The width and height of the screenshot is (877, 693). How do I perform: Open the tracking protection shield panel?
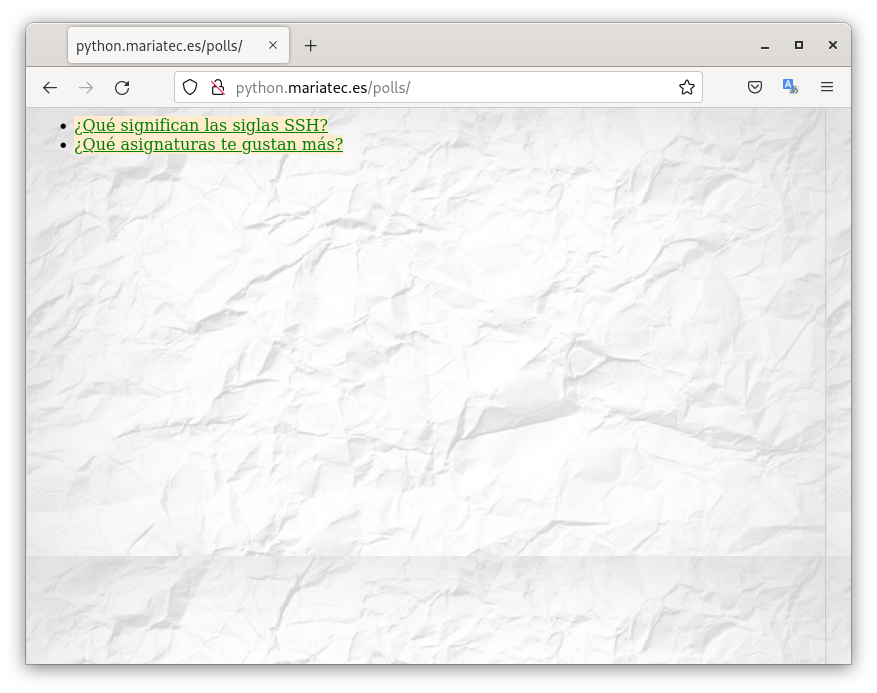190,88
